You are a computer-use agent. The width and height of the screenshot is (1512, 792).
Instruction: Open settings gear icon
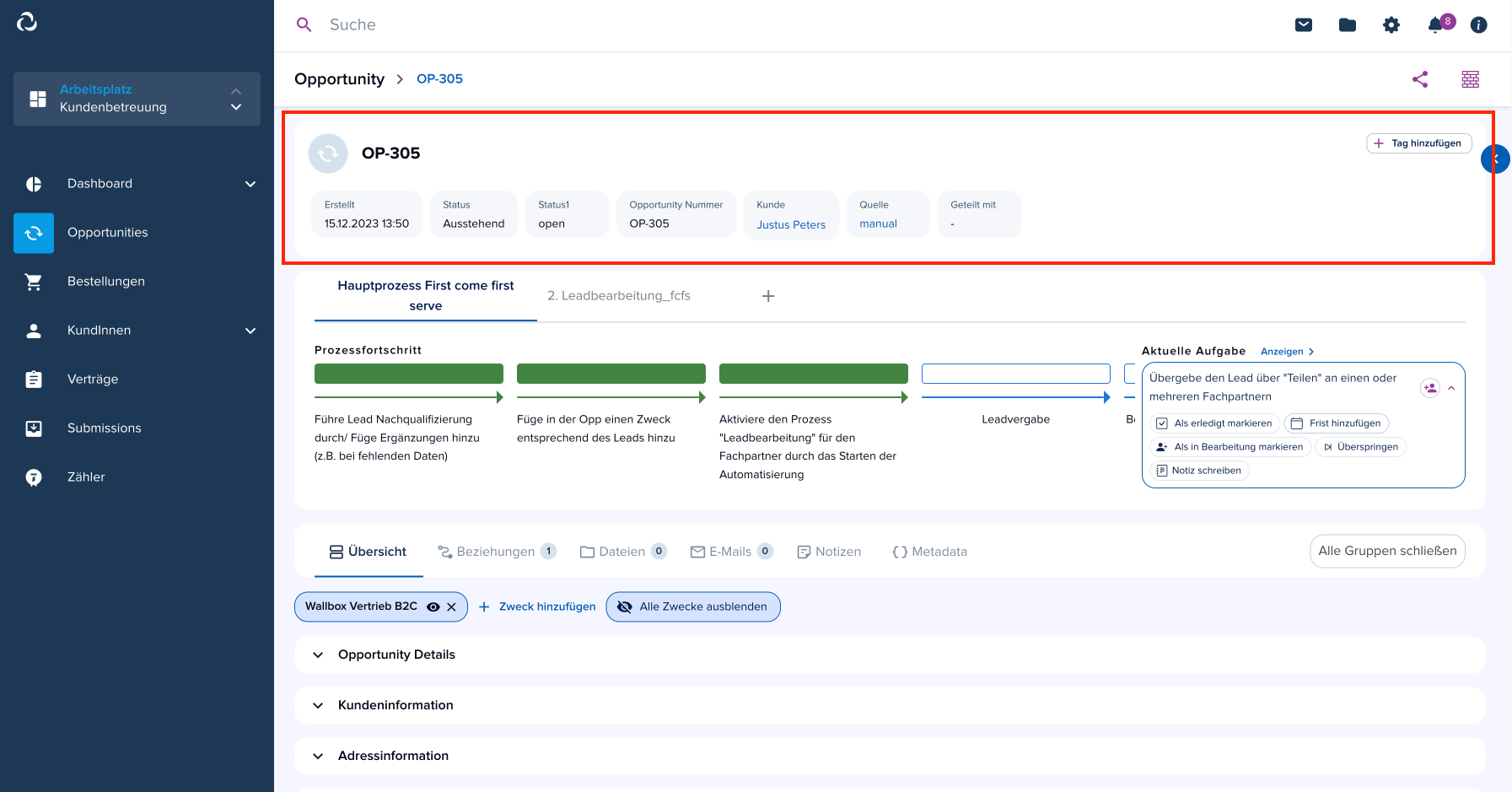[1391, 24]
